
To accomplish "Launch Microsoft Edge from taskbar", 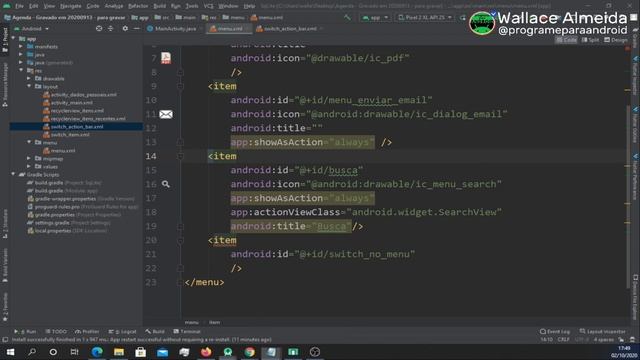I will coord(97,352).
